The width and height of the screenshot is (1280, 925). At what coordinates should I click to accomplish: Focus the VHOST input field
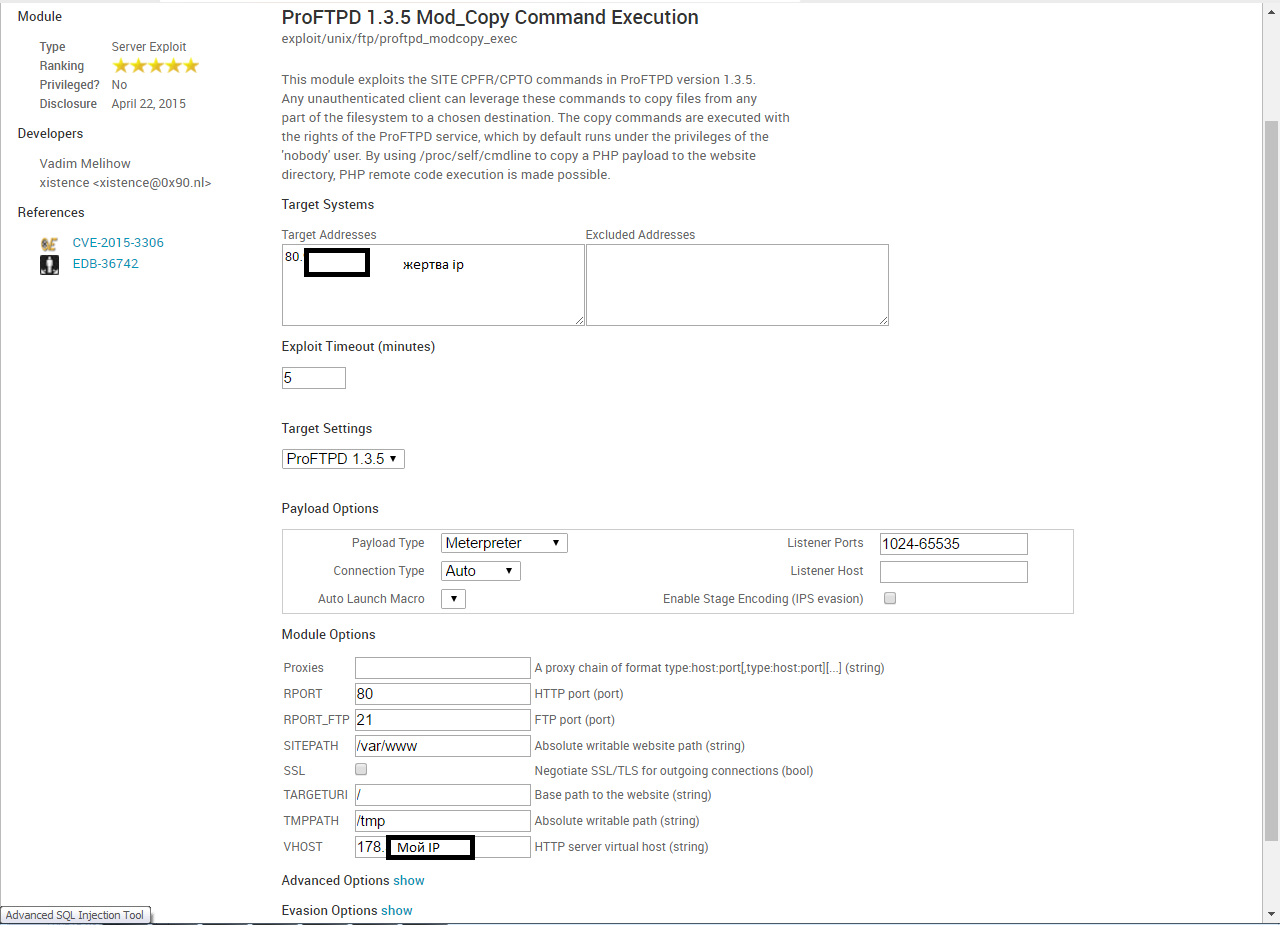[442, 847]
